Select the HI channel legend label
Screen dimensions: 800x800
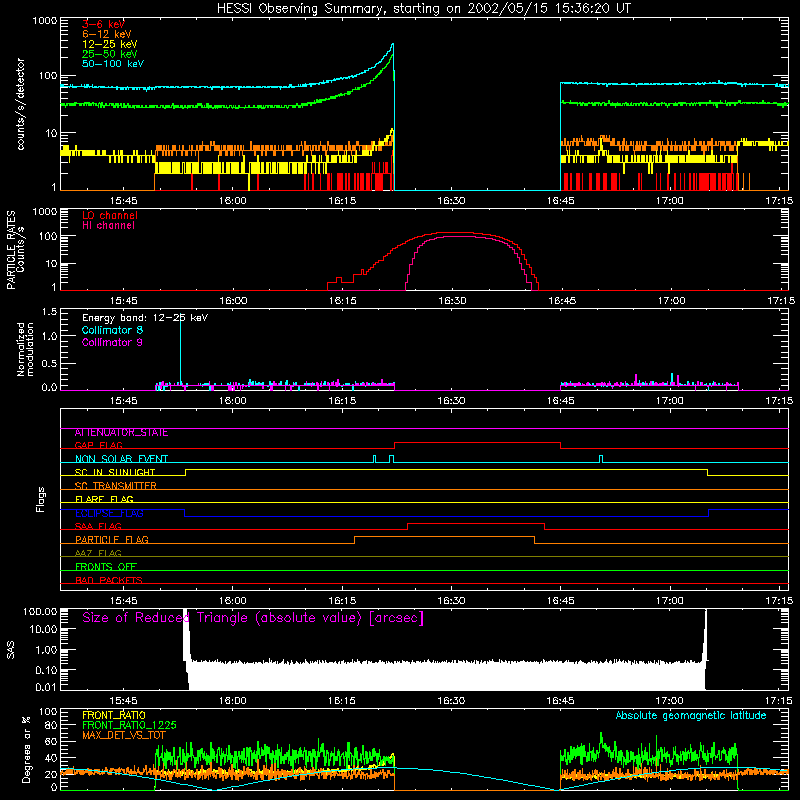click(x=108, y=226)
